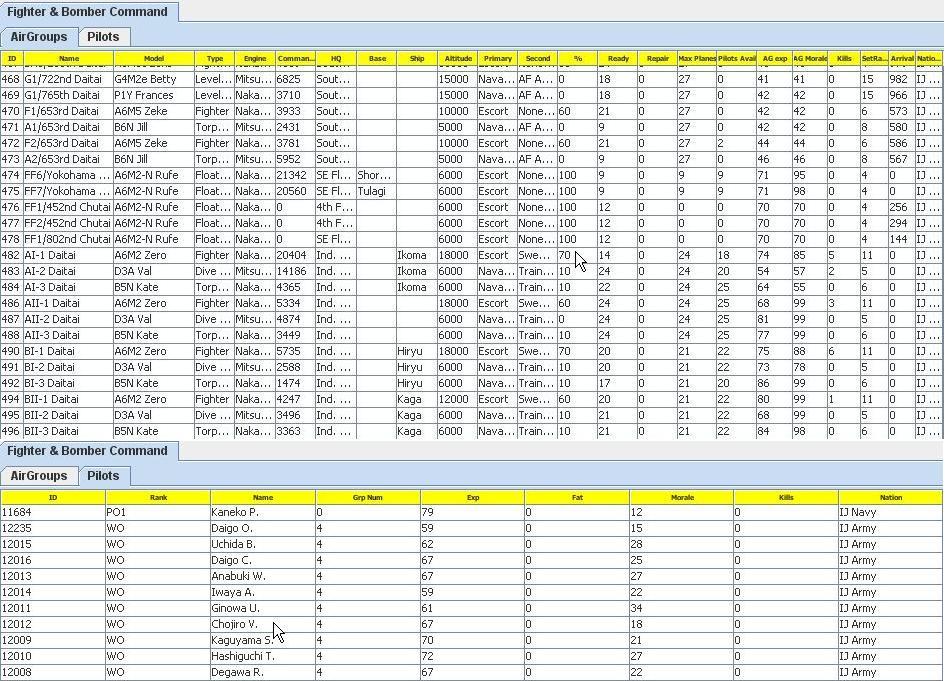The height and width of the screenshot is (681, 947).
Task: Sort air groups by Model column header
Action: tap(154, 59)
